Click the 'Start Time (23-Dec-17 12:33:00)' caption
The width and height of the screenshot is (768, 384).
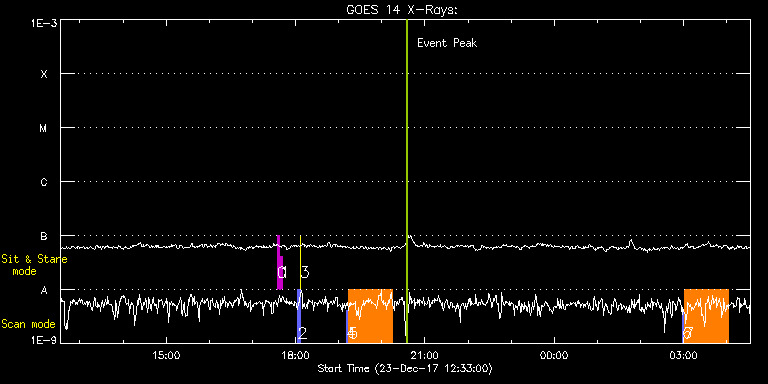coord(406,368)
